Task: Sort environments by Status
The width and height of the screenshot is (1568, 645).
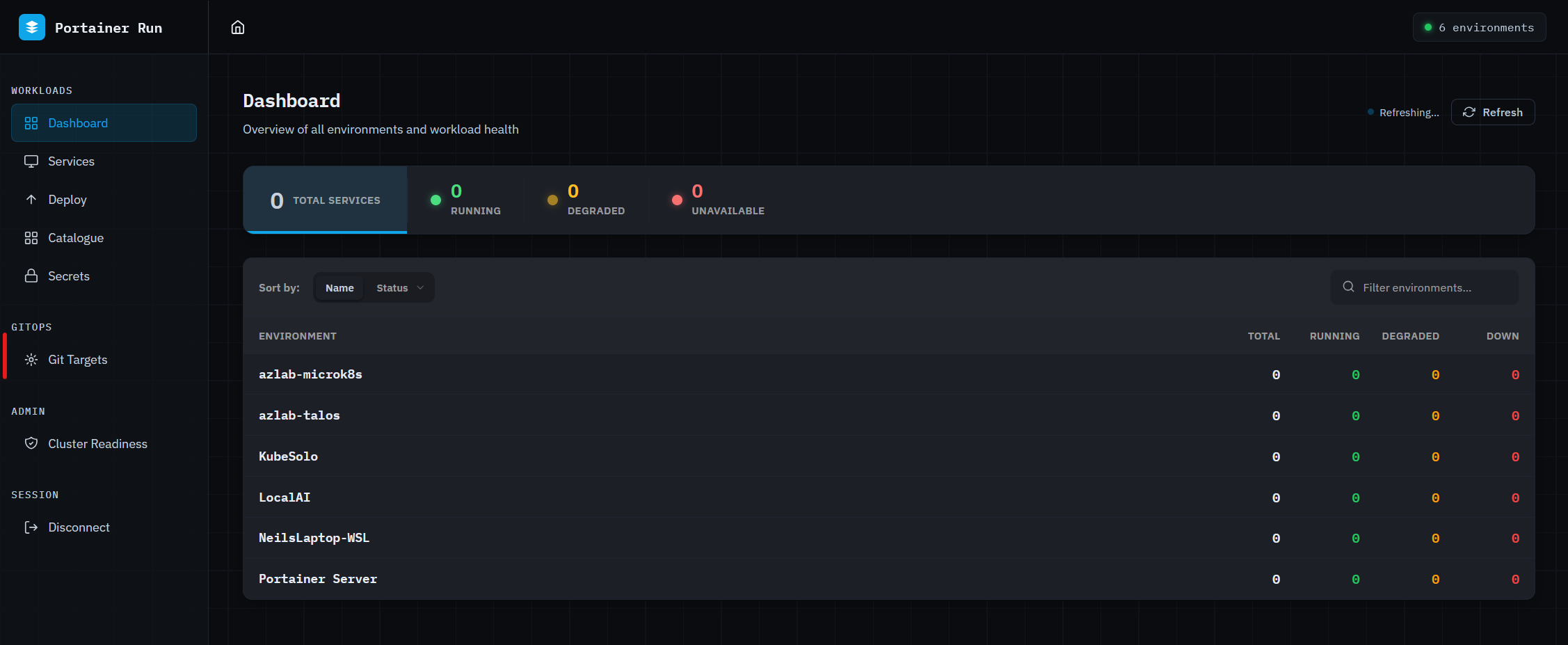Action: coord(392,287)
